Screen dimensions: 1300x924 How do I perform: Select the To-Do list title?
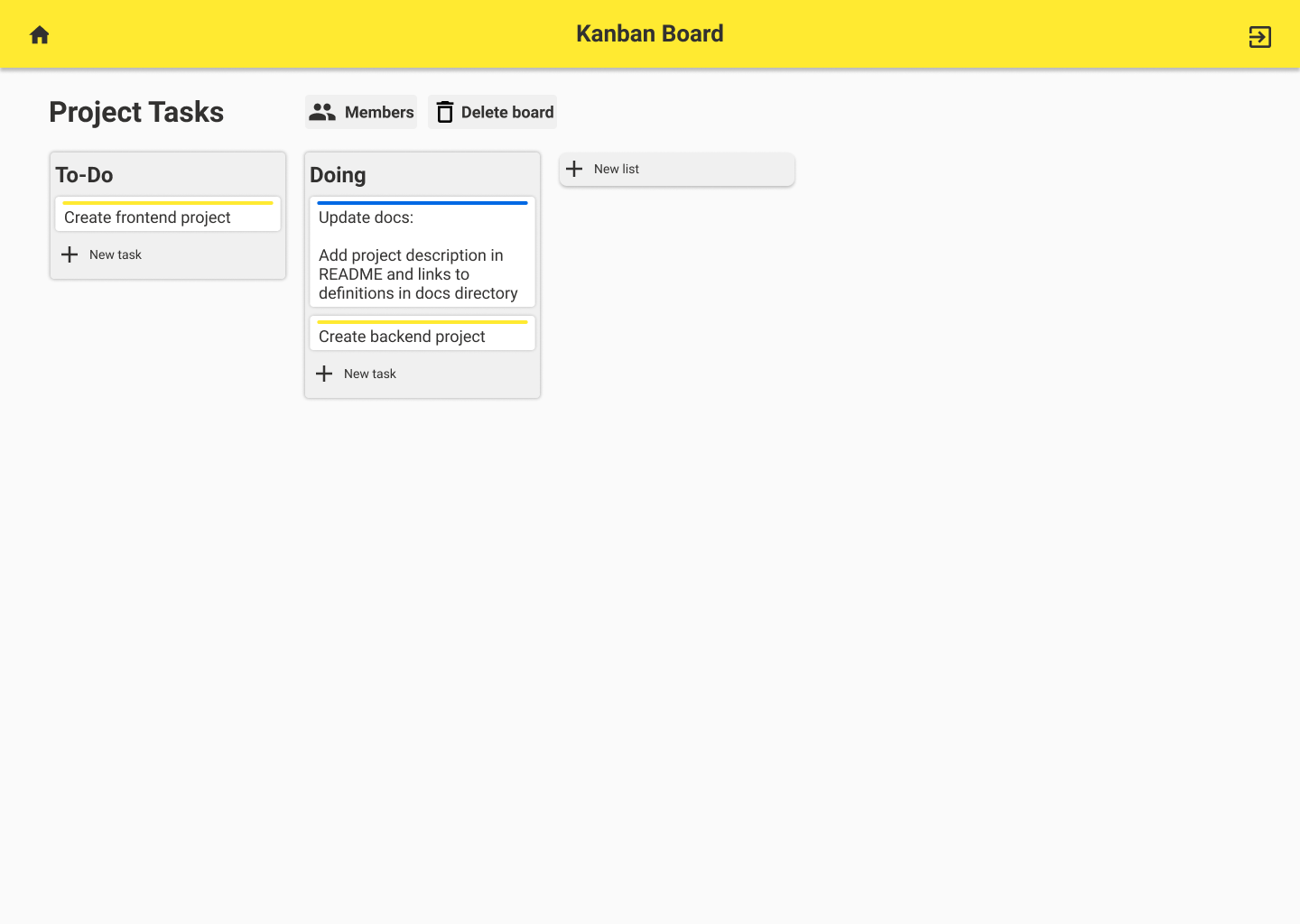coord(84,175)
